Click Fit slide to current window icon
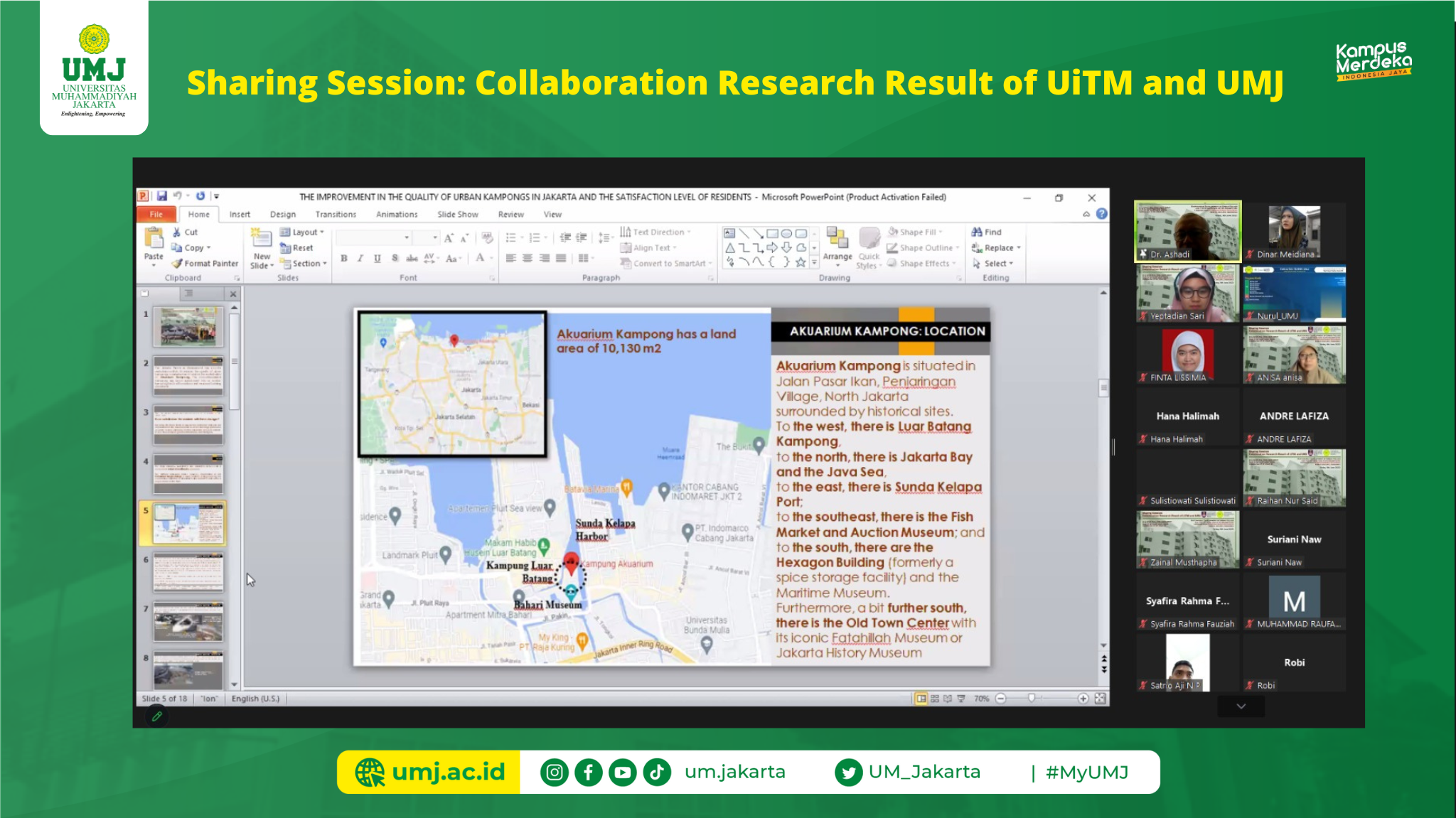The width and height of the screenshot is (1456, 818). tap(1100, 699)
